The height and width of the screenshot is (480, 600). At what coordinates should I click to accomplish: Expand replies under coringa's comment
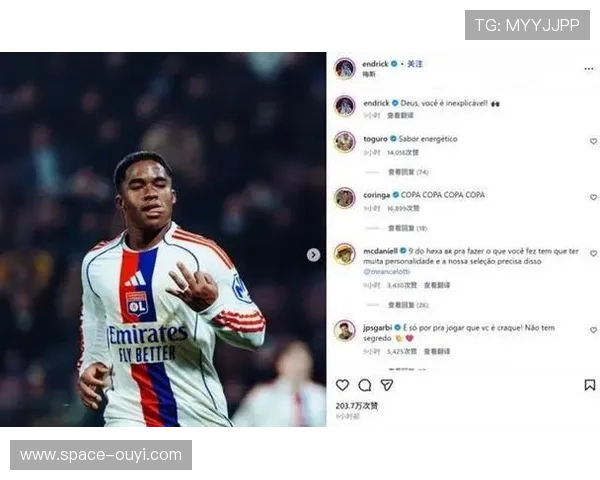[407, 228]
